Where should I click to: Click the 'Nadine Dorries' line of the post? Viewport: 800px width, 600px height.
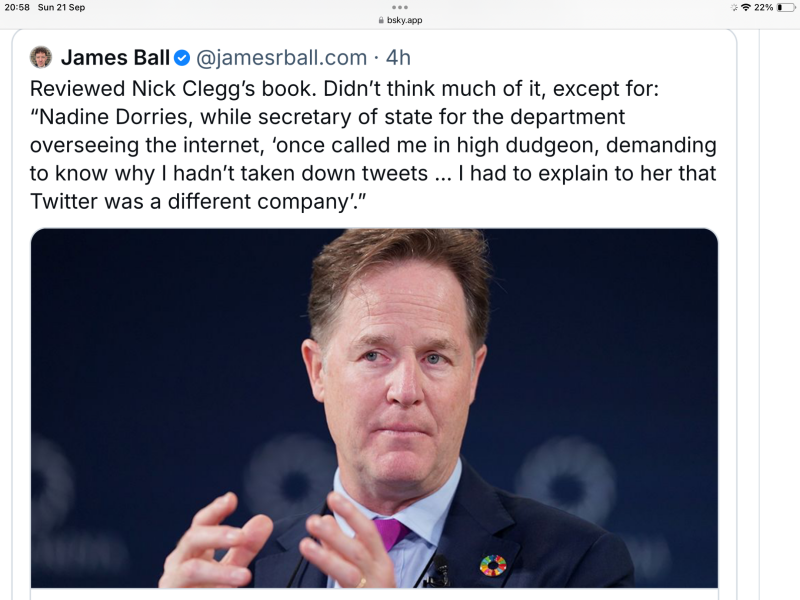[x=329, y=117]
